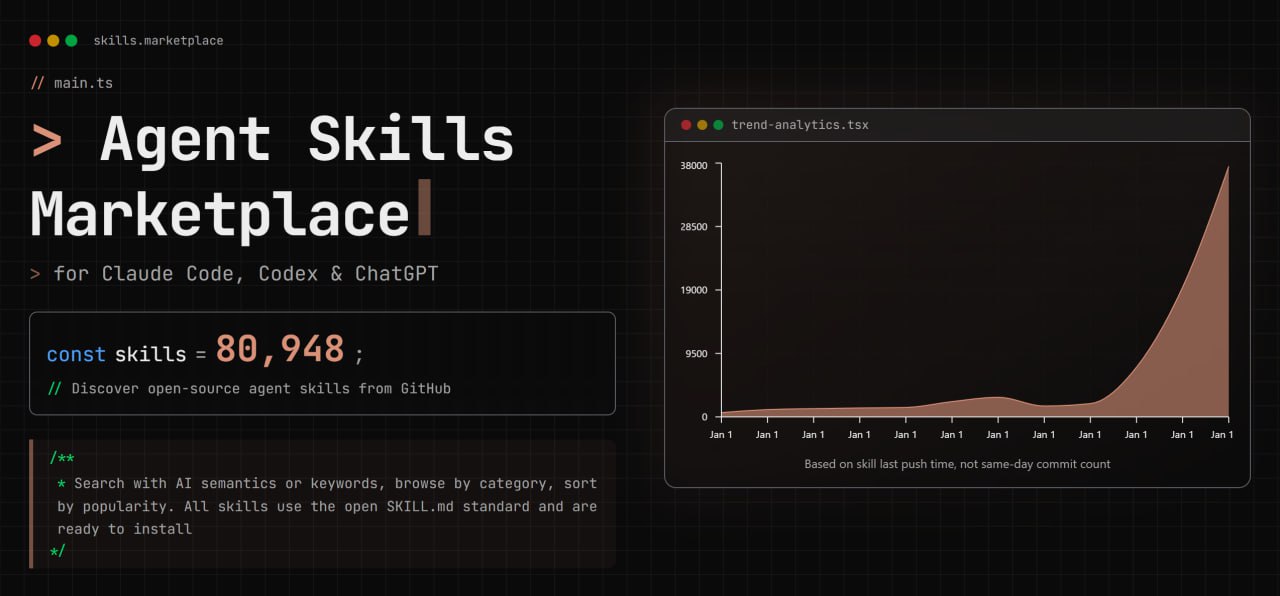Click the Claude Code, Codex & ChatGPT subtitle
The height and width of the screenshot is (596, 1280).
coord(246,274)
